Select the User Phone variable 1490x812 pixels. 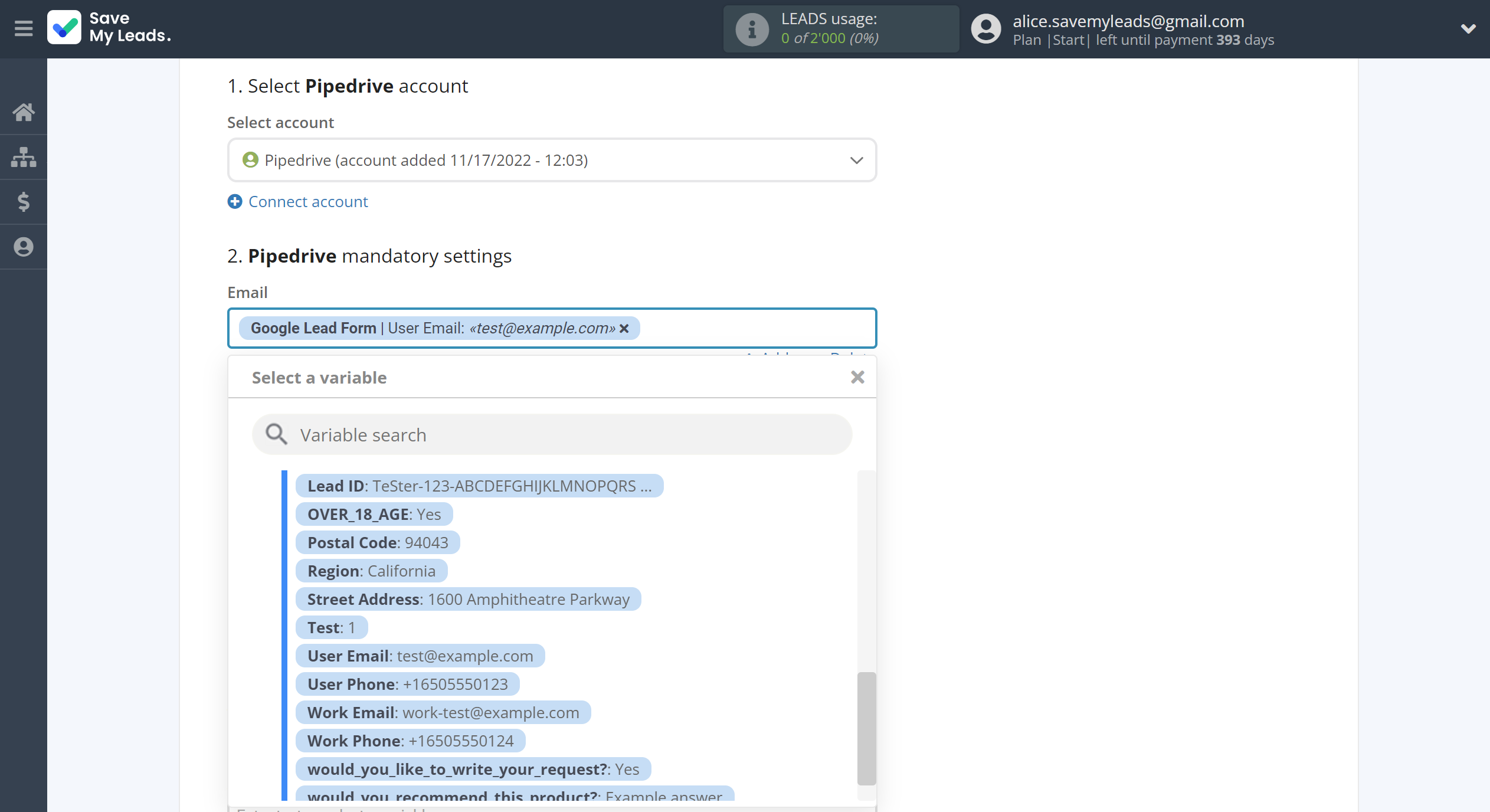pos(407,684)
